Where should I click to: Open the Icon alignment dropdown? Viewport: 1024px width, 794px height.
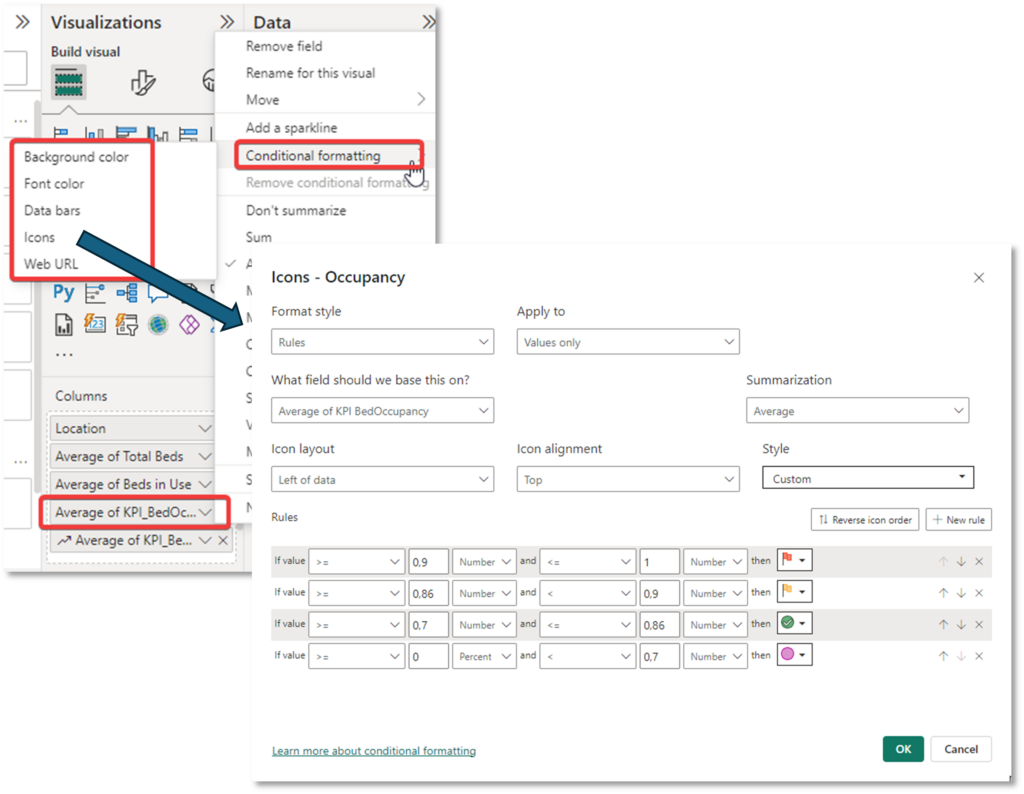click(627, 479)
